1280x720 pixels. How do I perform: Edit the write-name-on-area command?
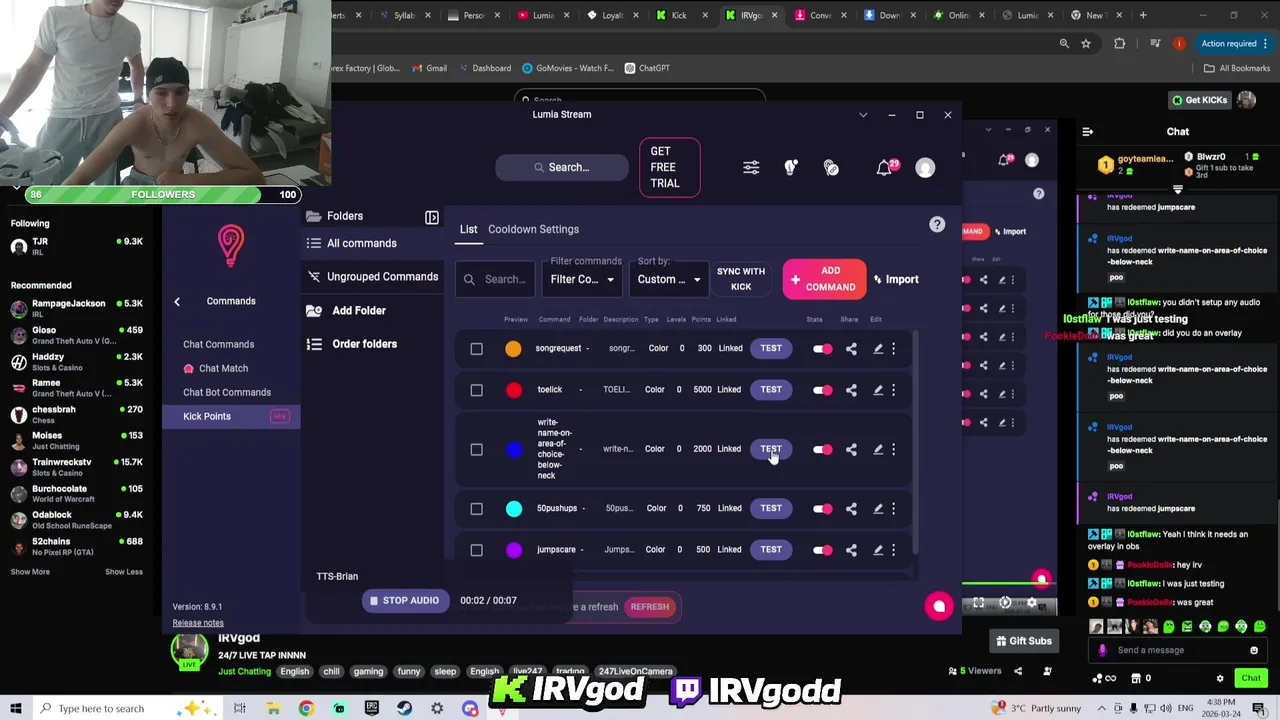point(878,449)
